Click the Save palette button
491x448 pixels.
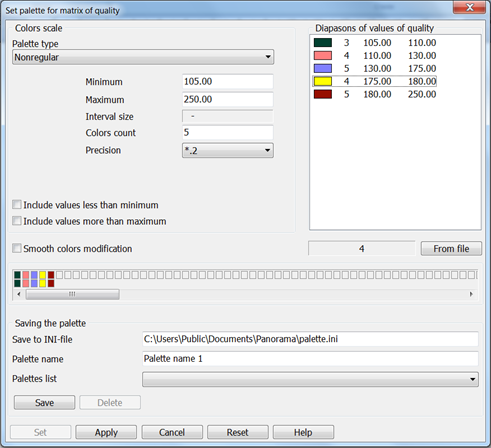point(44,403)
